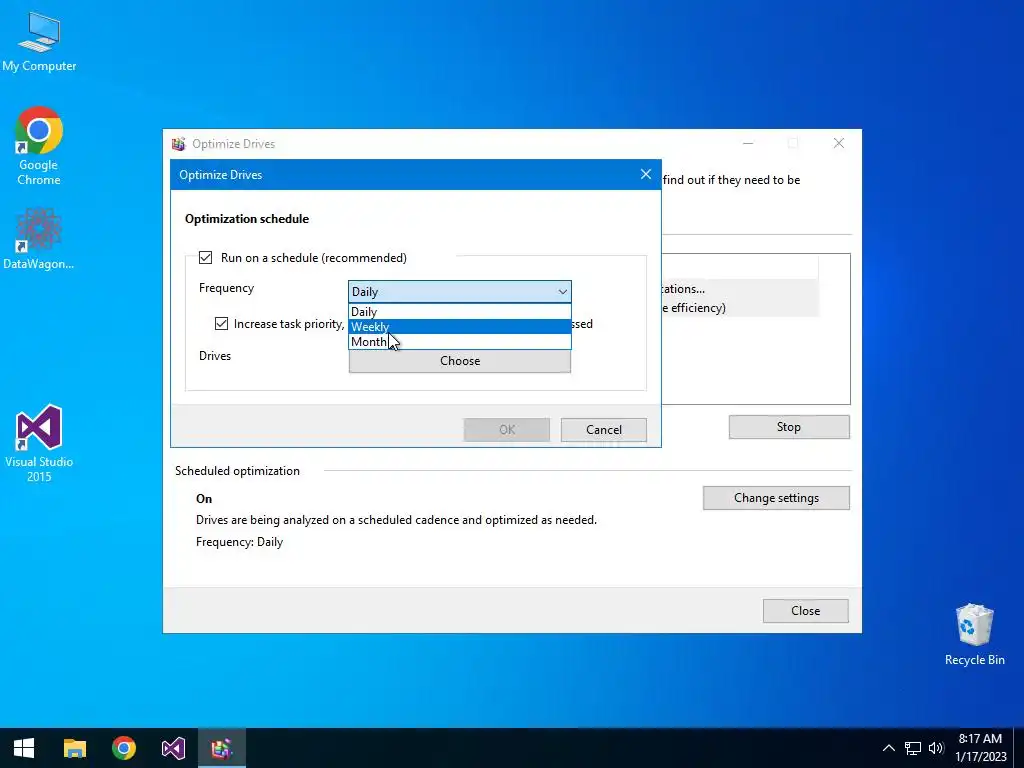Close the main Optimize Drives window
This screenshot has height=768, width=1024.
(839, 144)
